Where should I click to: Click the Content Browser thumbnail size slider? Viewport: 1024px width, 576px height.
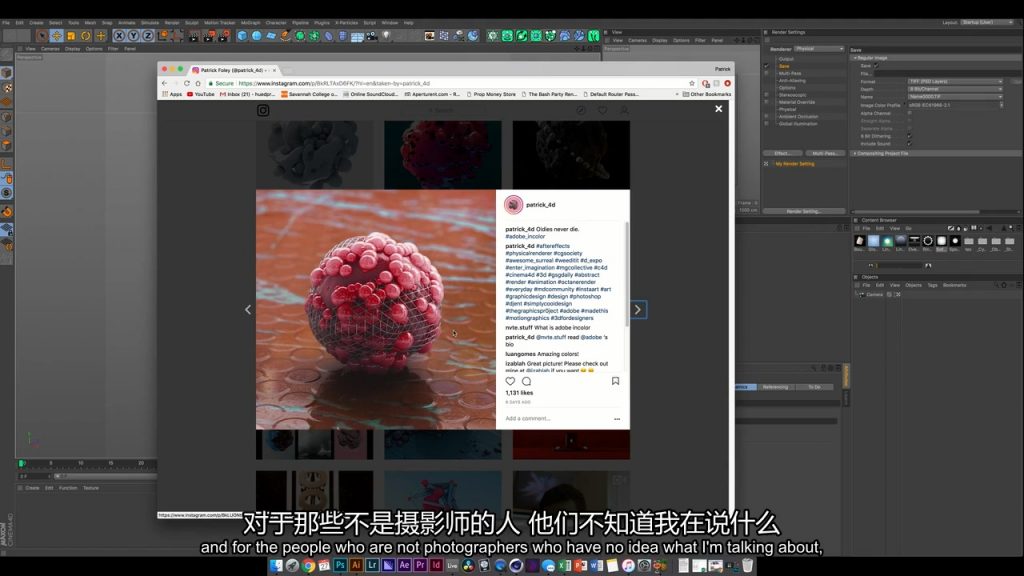(x=899, y=266)
